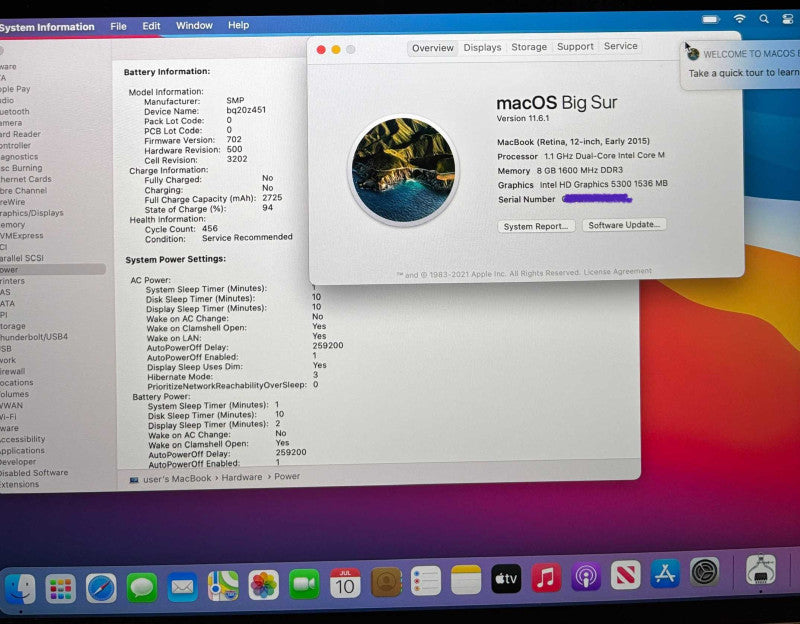Open the License Agreement link

(x=617, y=271)
